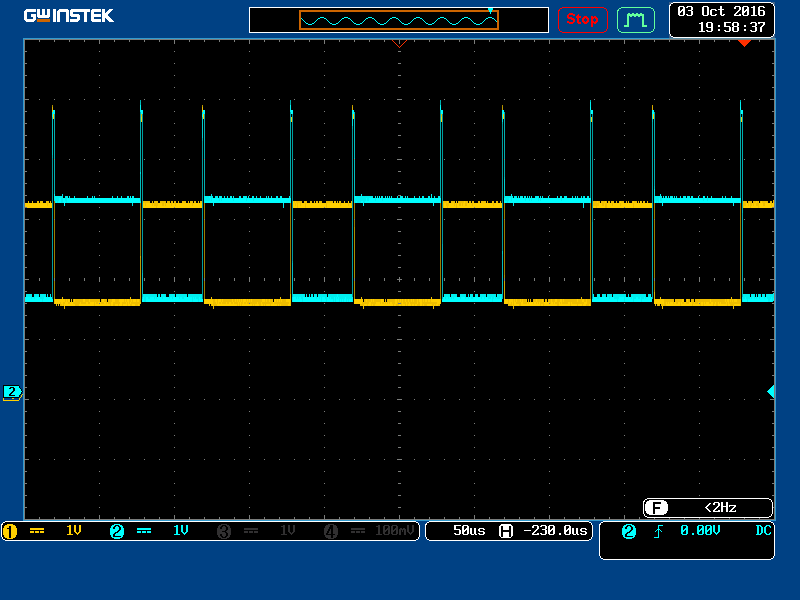Open the DC trigger coupling setting
800x600 pixels.
click(763, 531)
